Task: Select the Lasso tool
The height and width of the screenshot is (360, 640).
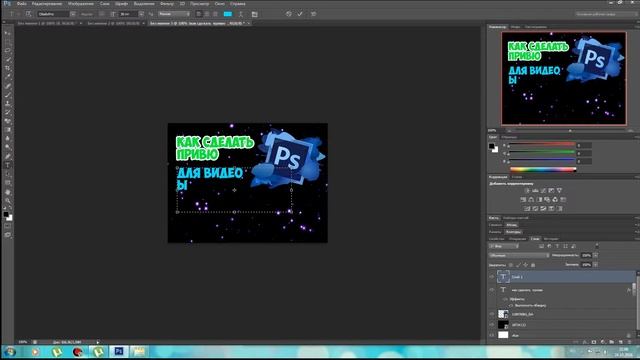Action: (8, 50)
